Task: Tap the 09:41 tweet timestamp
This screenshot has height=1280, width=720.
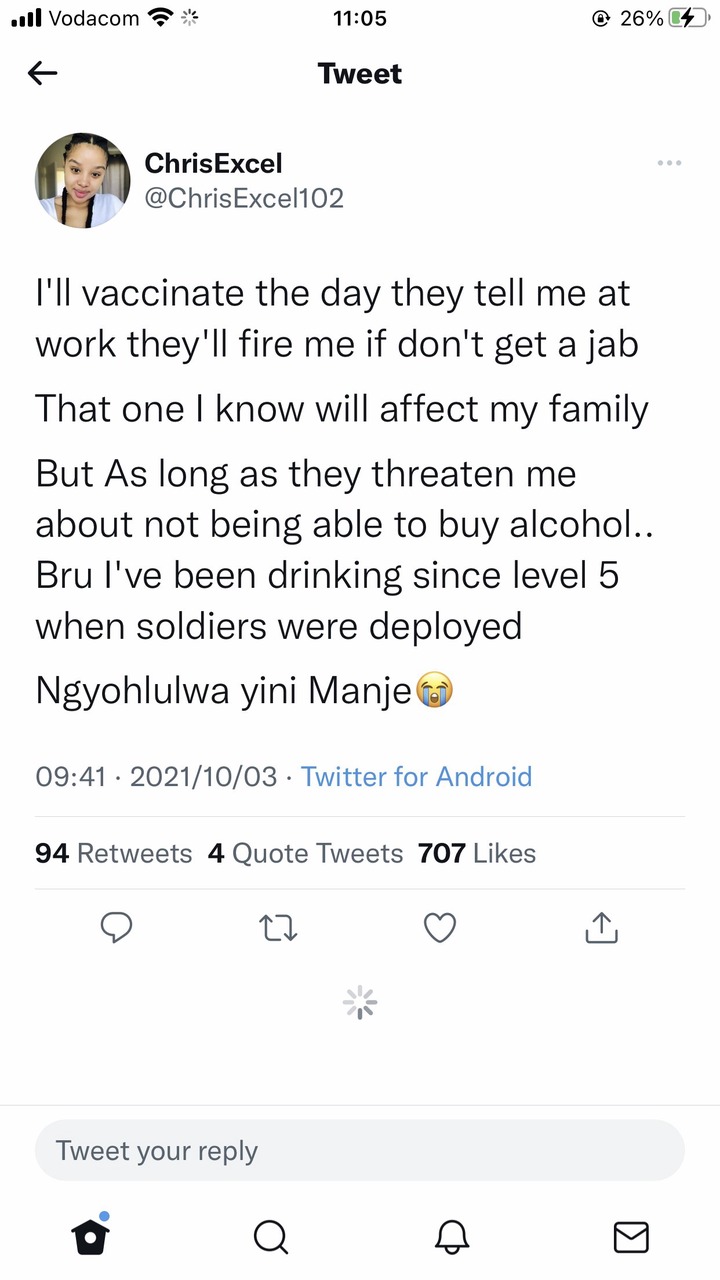Action: pyautogui.click(x=71, y=776)
